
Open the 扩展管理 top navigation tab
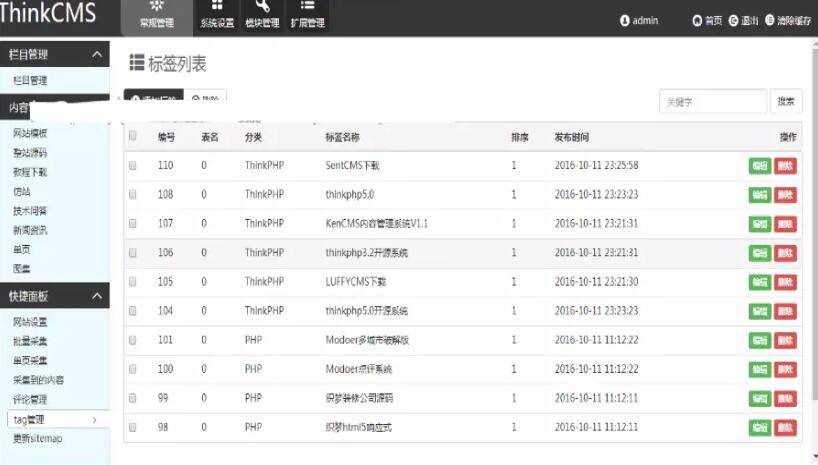(308, 17)
